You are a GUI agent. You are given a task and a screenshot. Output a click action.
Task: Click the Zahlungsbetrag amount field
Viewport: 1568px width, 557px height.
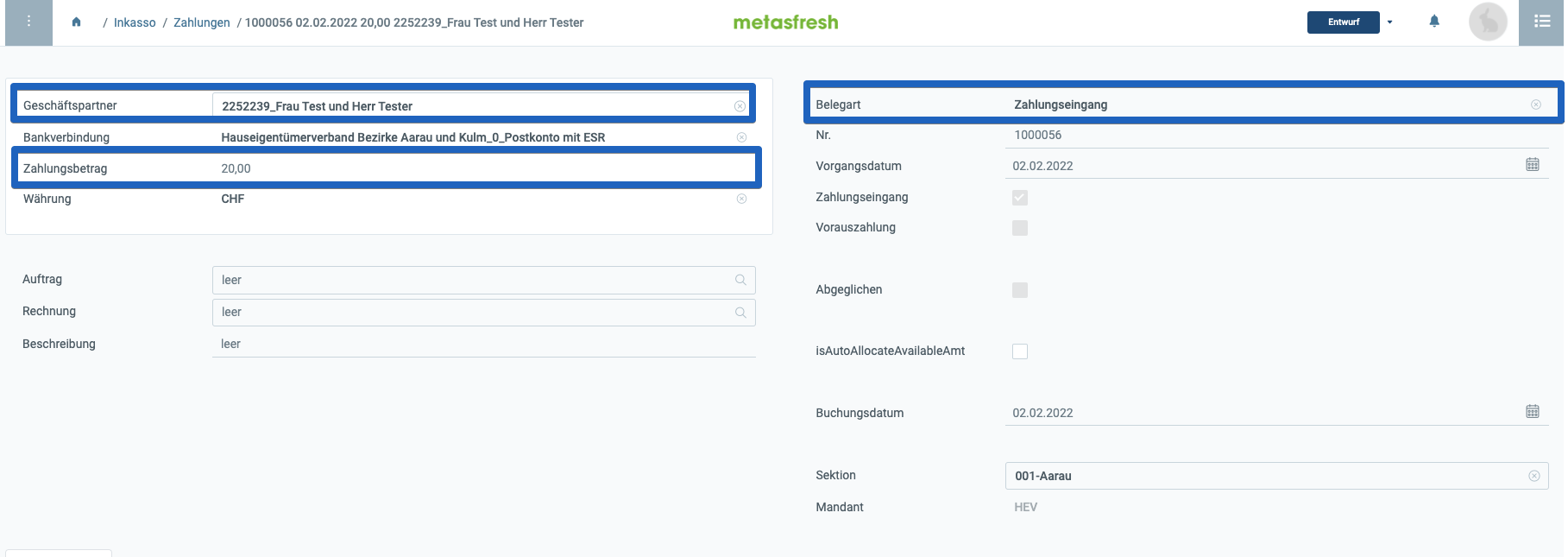[484, 168]
